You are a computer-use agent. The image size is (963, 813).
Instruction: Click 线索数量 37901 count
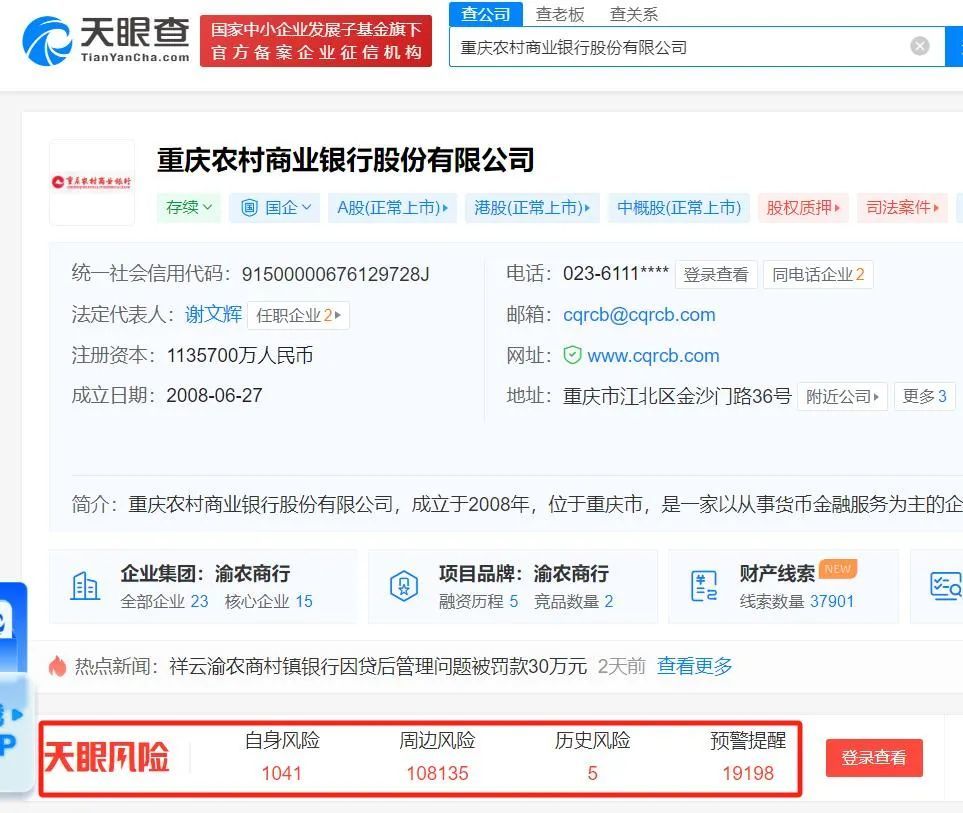tap(797, 601)
